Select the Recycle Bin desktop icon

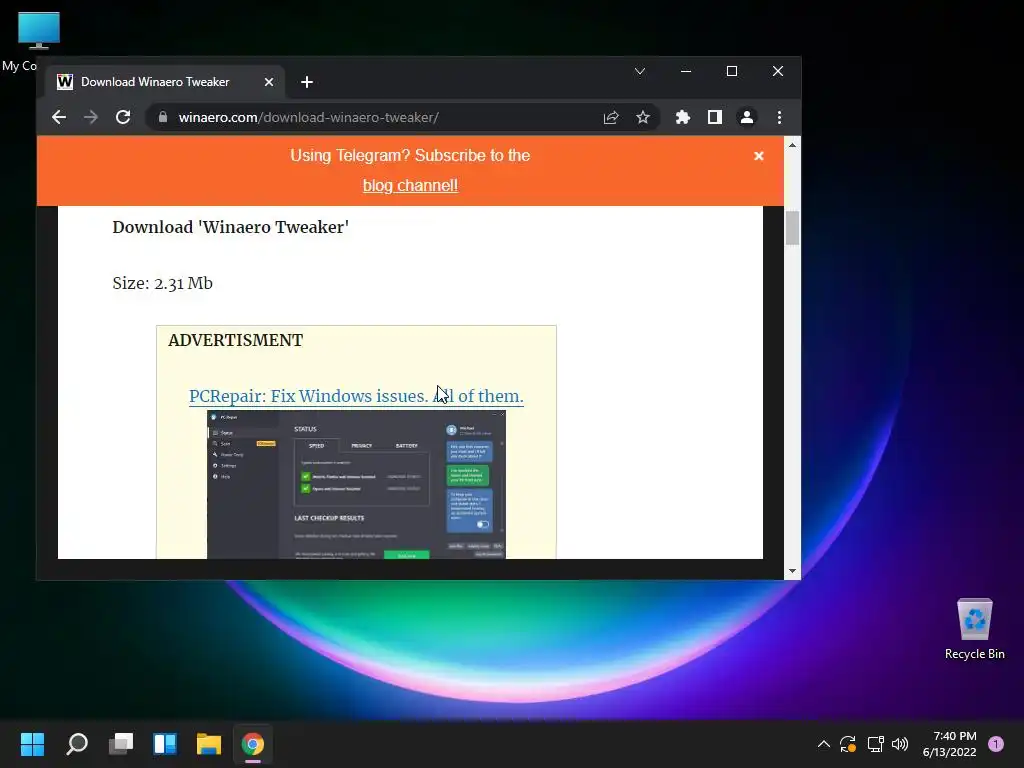(974, 628)
